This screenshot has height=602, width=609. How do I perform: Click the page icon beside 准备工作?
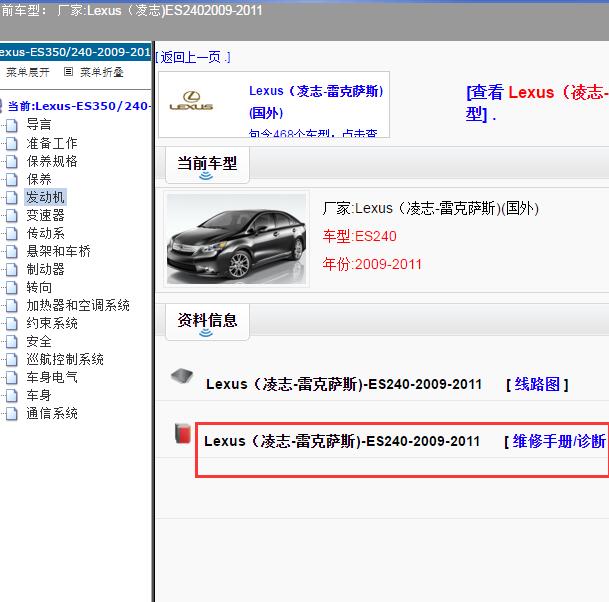[x=12, y=143]
